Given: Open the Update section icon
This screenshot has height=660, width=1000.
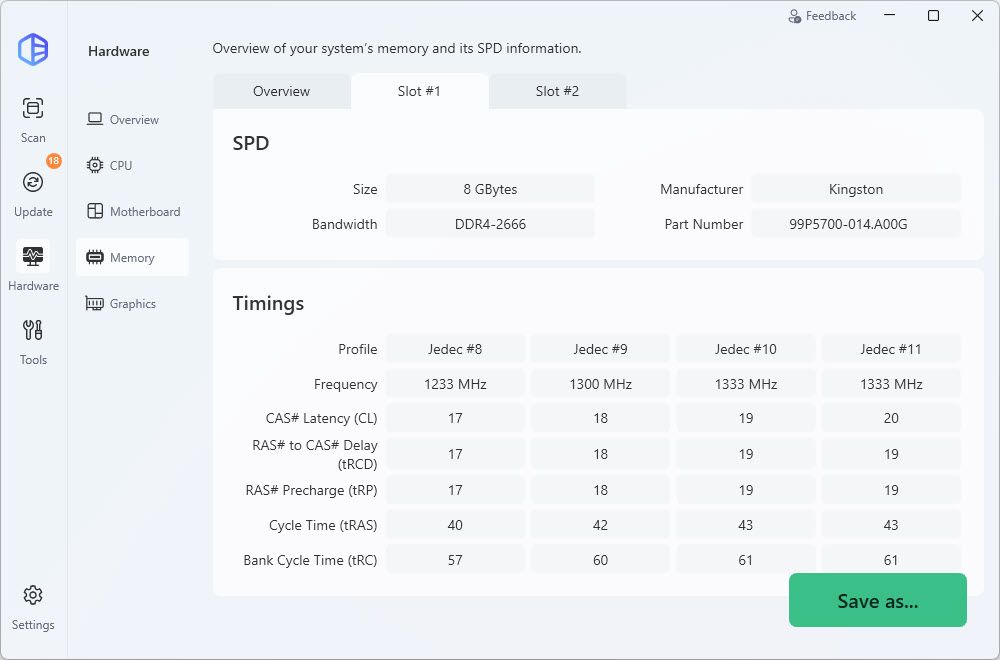Looking at the screenshot, I should click(x=33, y=182).
